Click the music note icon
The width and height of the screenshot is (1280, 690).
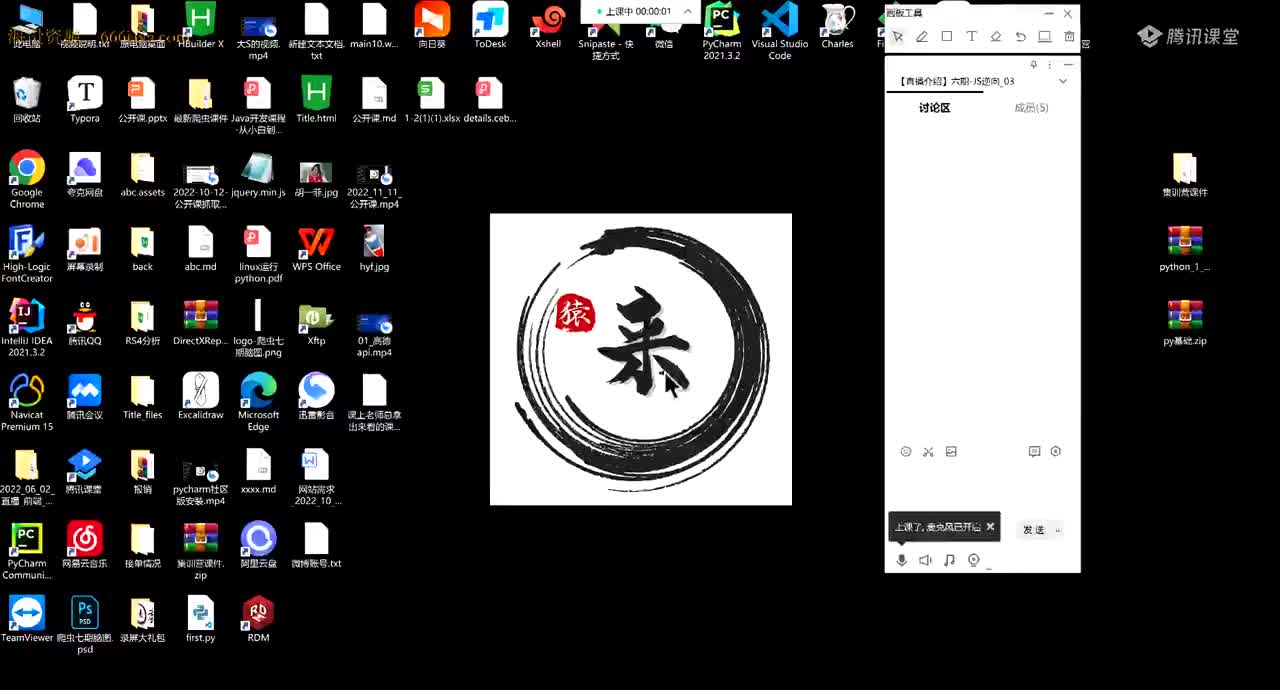coord(950,561)
